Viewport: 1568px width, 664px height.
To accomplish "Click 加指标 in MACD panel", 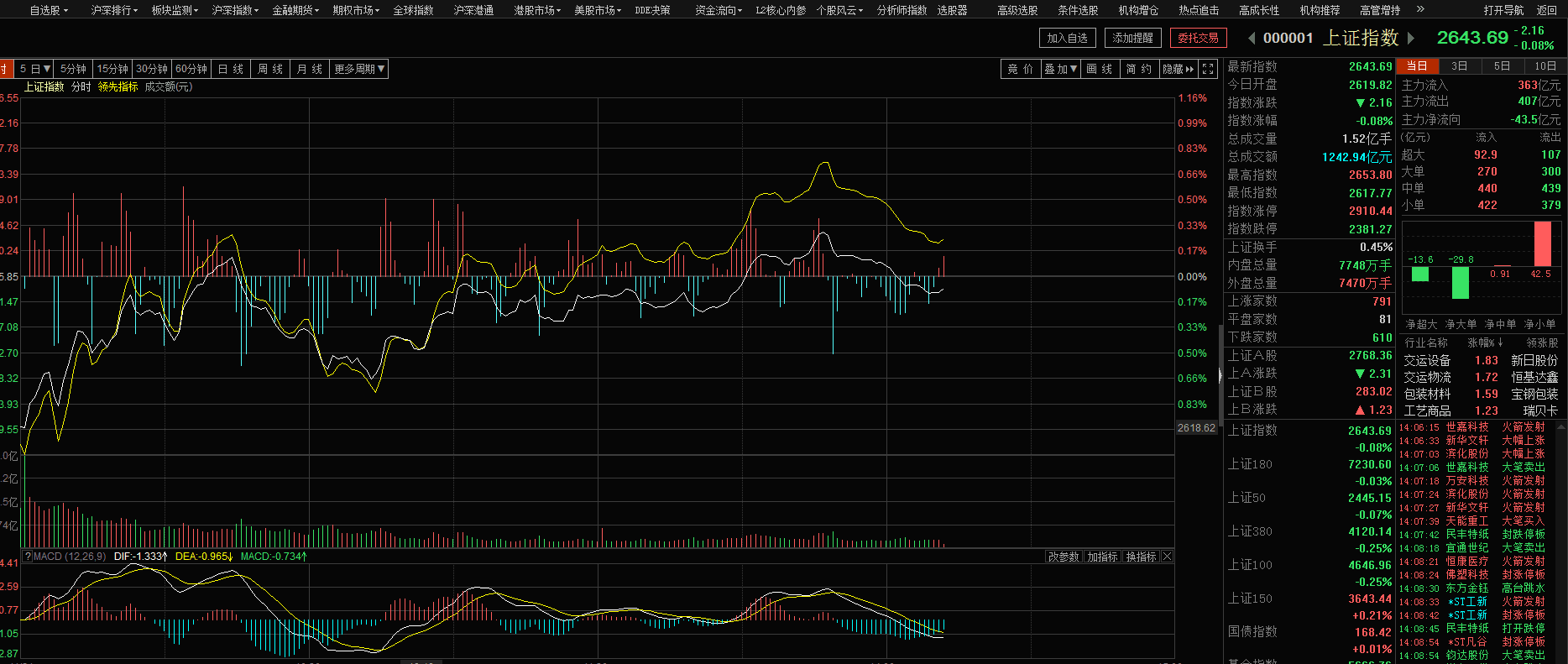I will point(1102,557).
